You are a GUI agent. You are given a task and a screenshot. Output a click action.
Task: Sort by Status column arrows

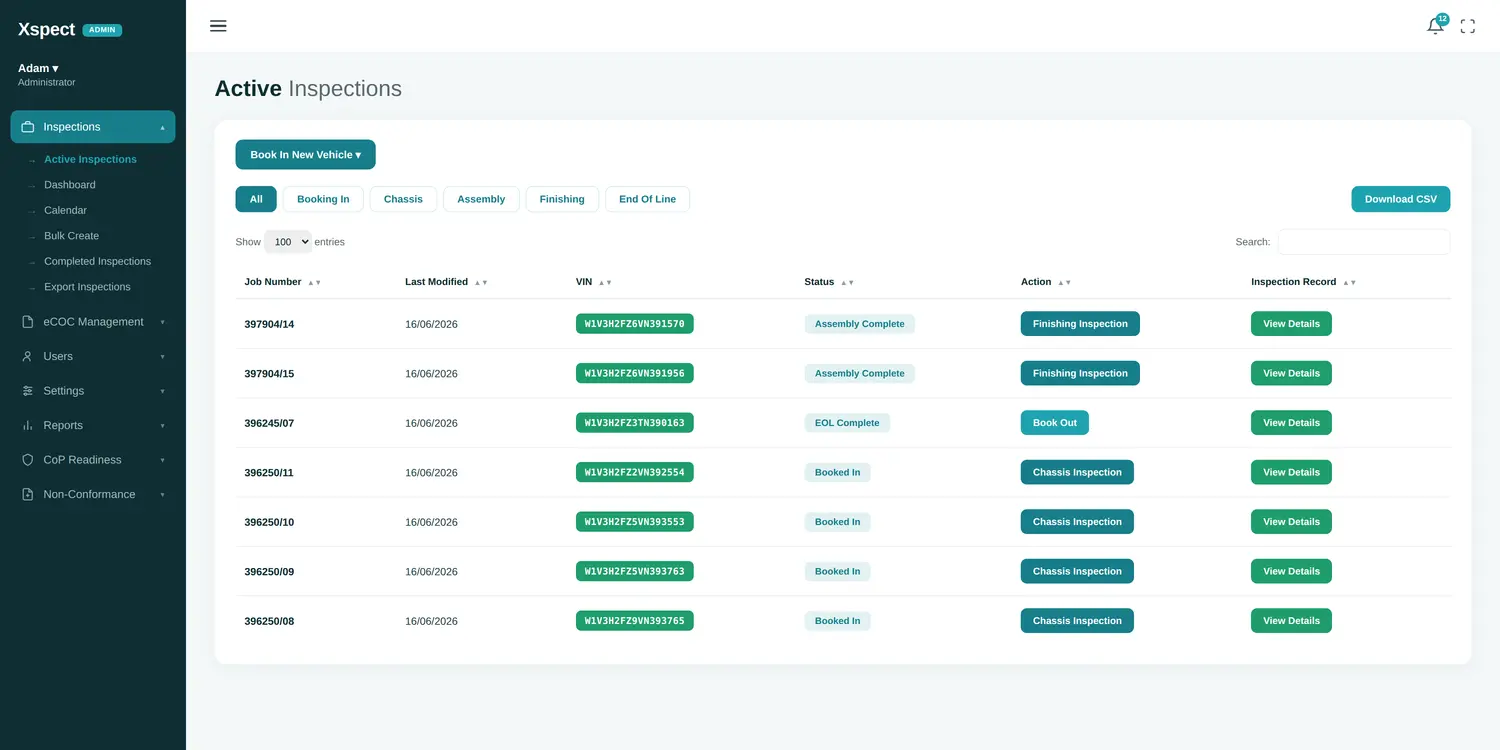[x=847, y=283]
